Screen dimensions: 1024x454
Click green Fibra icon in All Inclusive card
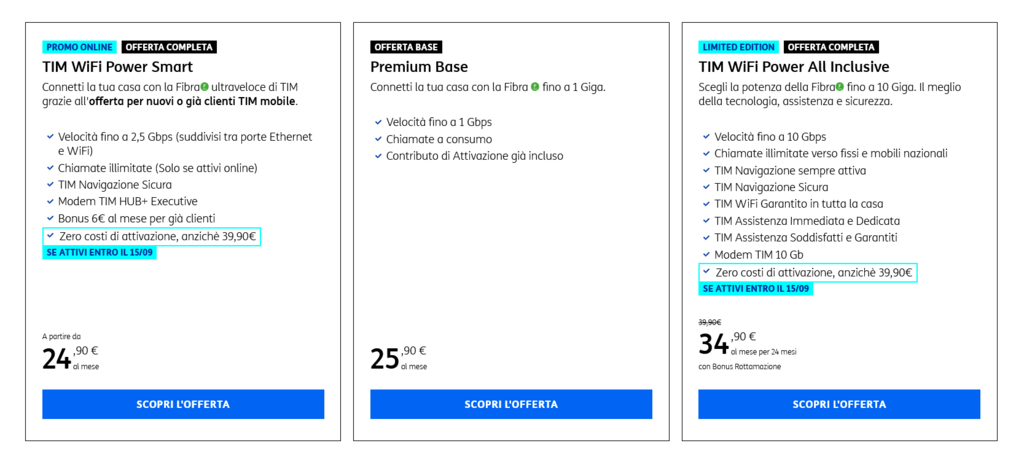[840, 87]
